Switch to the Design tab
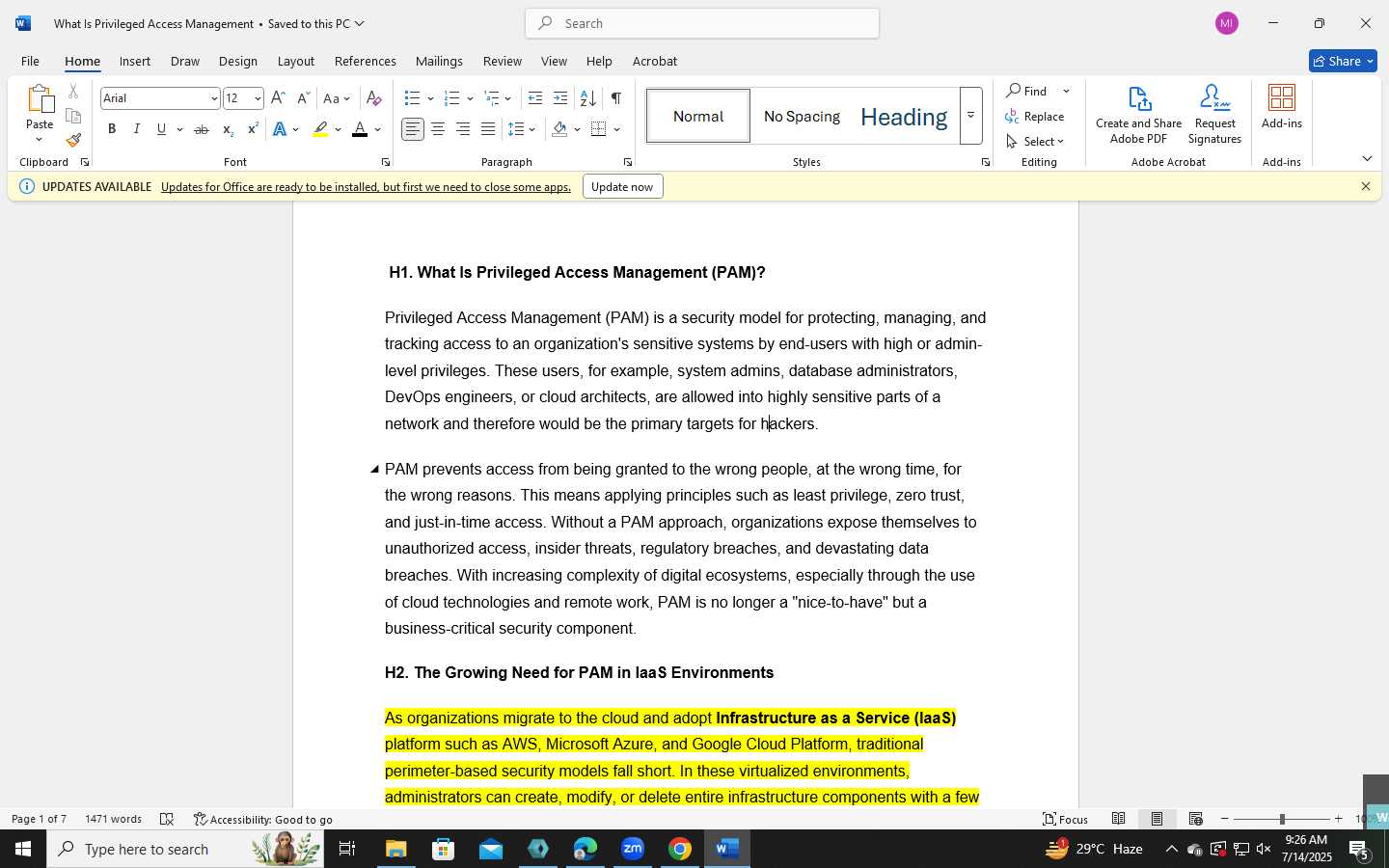The width and height of the screenshot is (1389, 868). (238, 61)
